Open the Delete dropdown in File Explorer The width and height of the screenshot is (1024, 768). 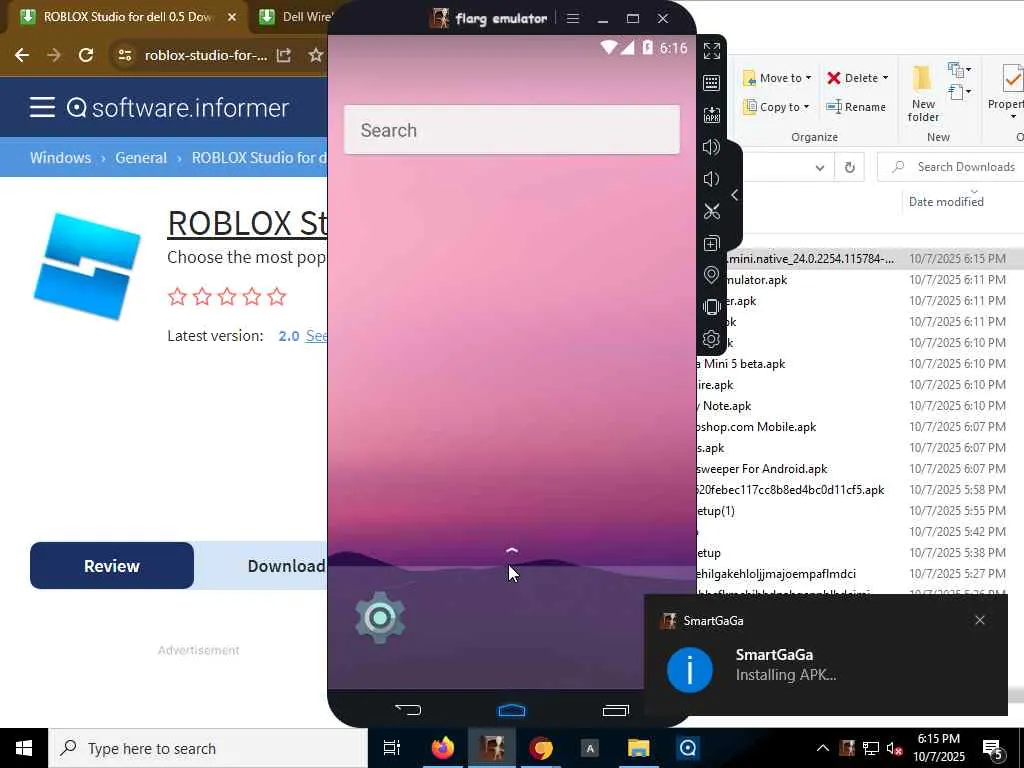857,78
